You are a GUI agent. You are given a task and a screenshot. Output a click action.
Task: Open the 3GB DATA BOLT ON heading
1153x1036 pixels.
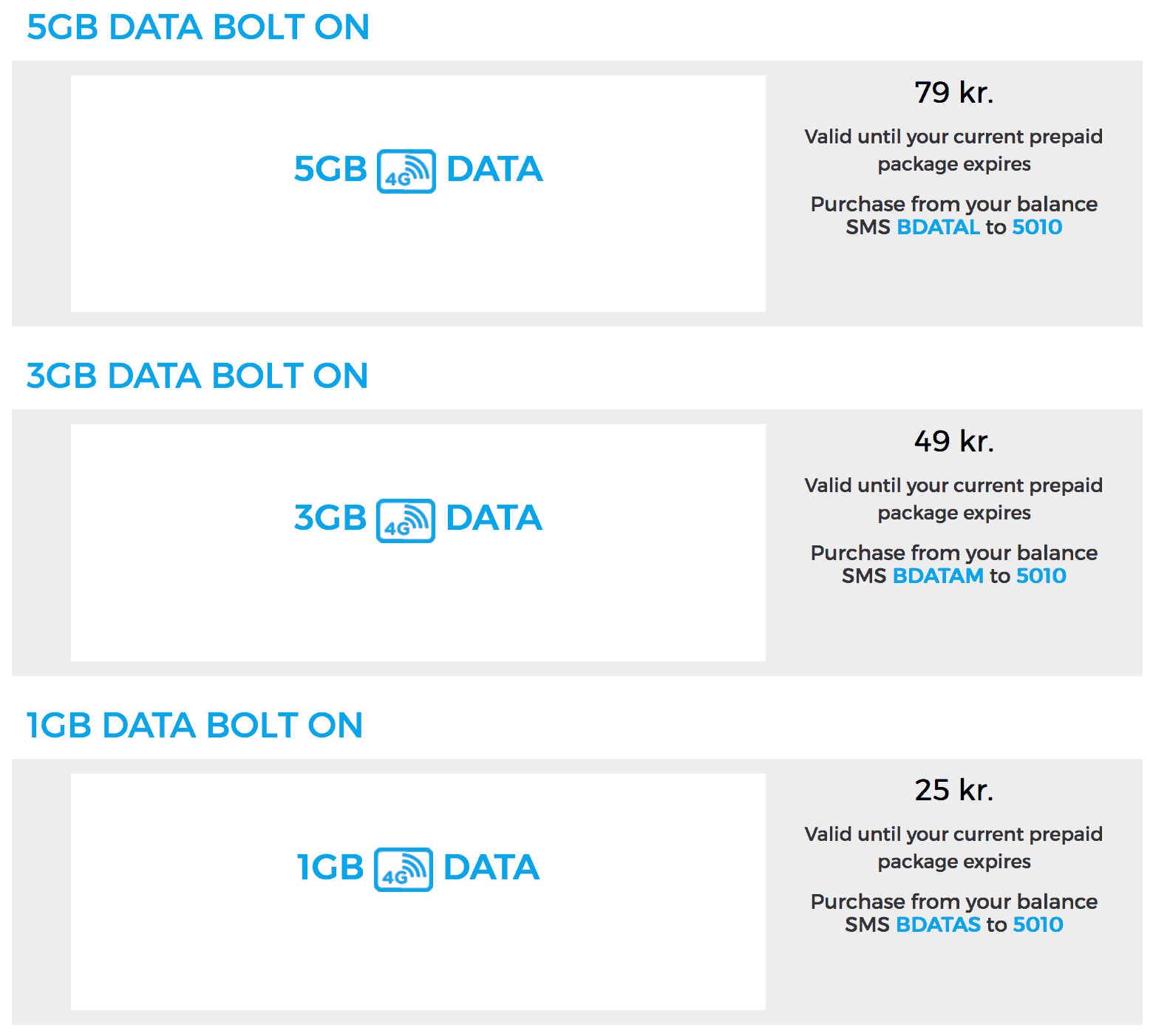pyautogui.click(x=197, y=376)
